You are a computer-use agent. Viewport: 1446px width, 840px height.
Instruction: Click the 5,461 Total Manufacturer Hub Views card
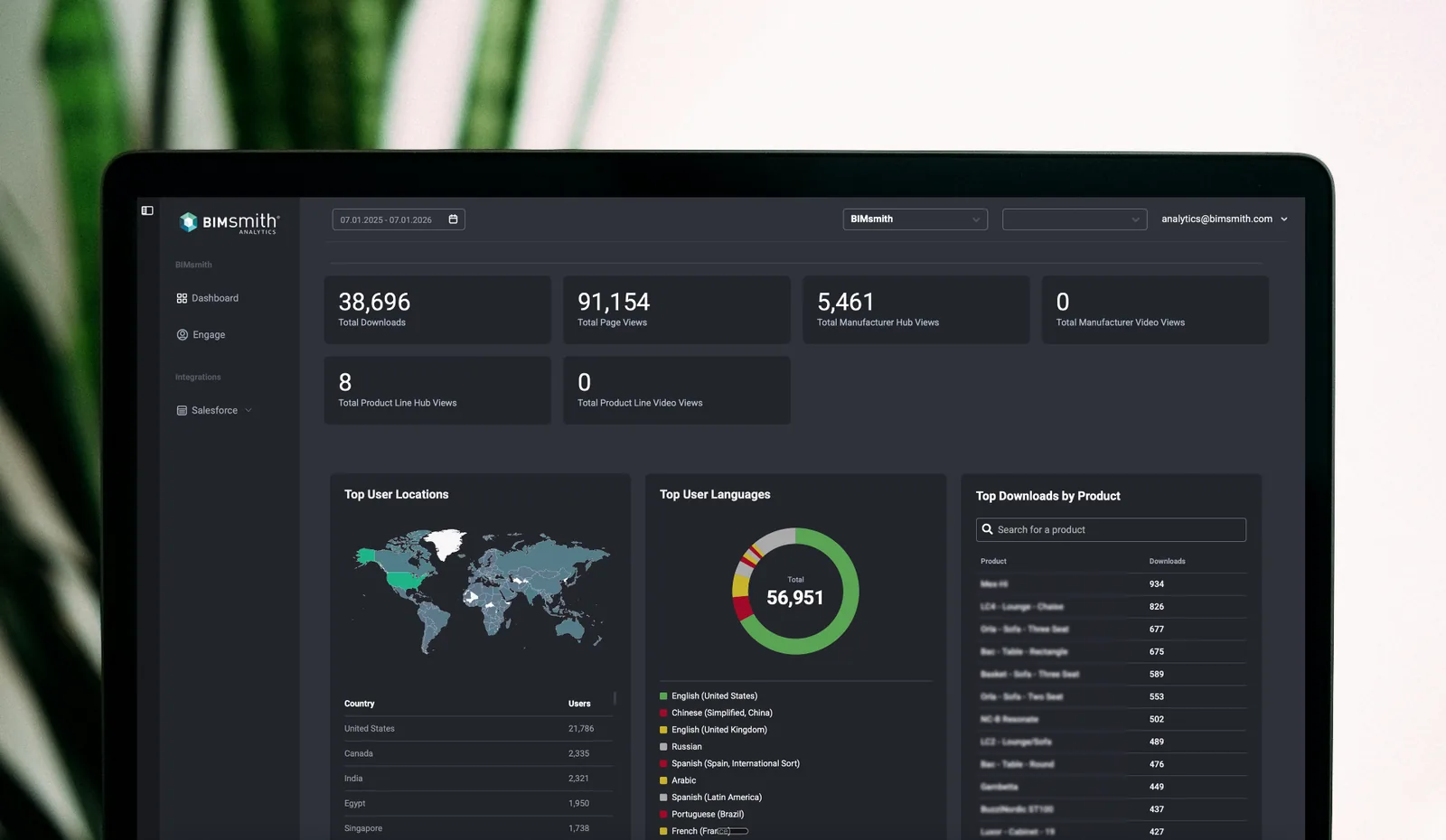point(916,310)
